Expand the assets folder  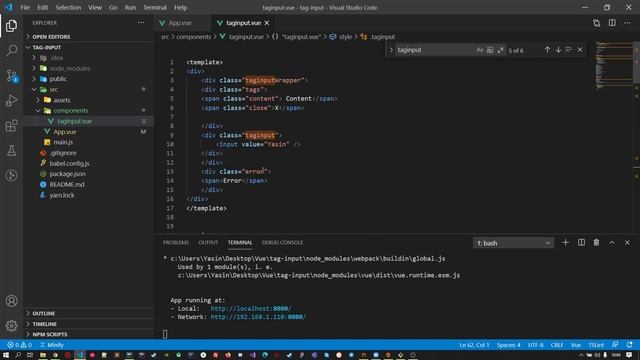click(x=62, y=100)
